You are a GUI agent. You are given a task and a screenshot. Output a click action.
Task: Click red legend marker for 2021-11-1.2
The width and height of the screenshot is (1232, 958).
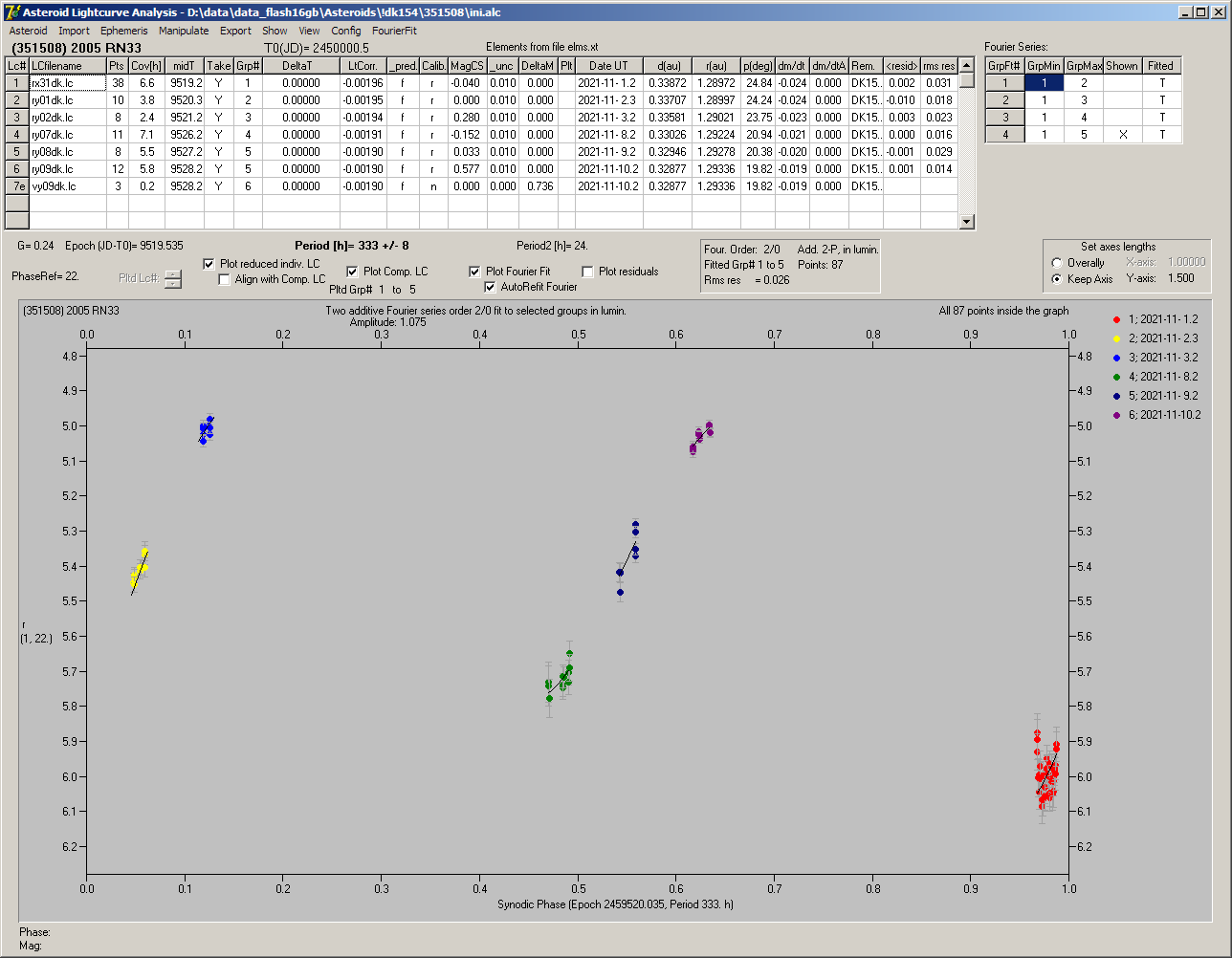(x=1118, y=319)
